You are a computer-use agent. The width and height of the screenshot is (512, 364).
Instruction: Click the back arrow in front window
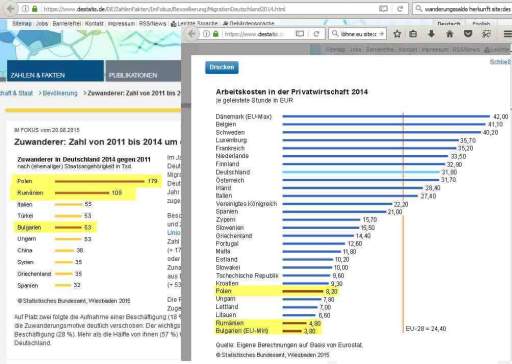click(x=192, y=34)
